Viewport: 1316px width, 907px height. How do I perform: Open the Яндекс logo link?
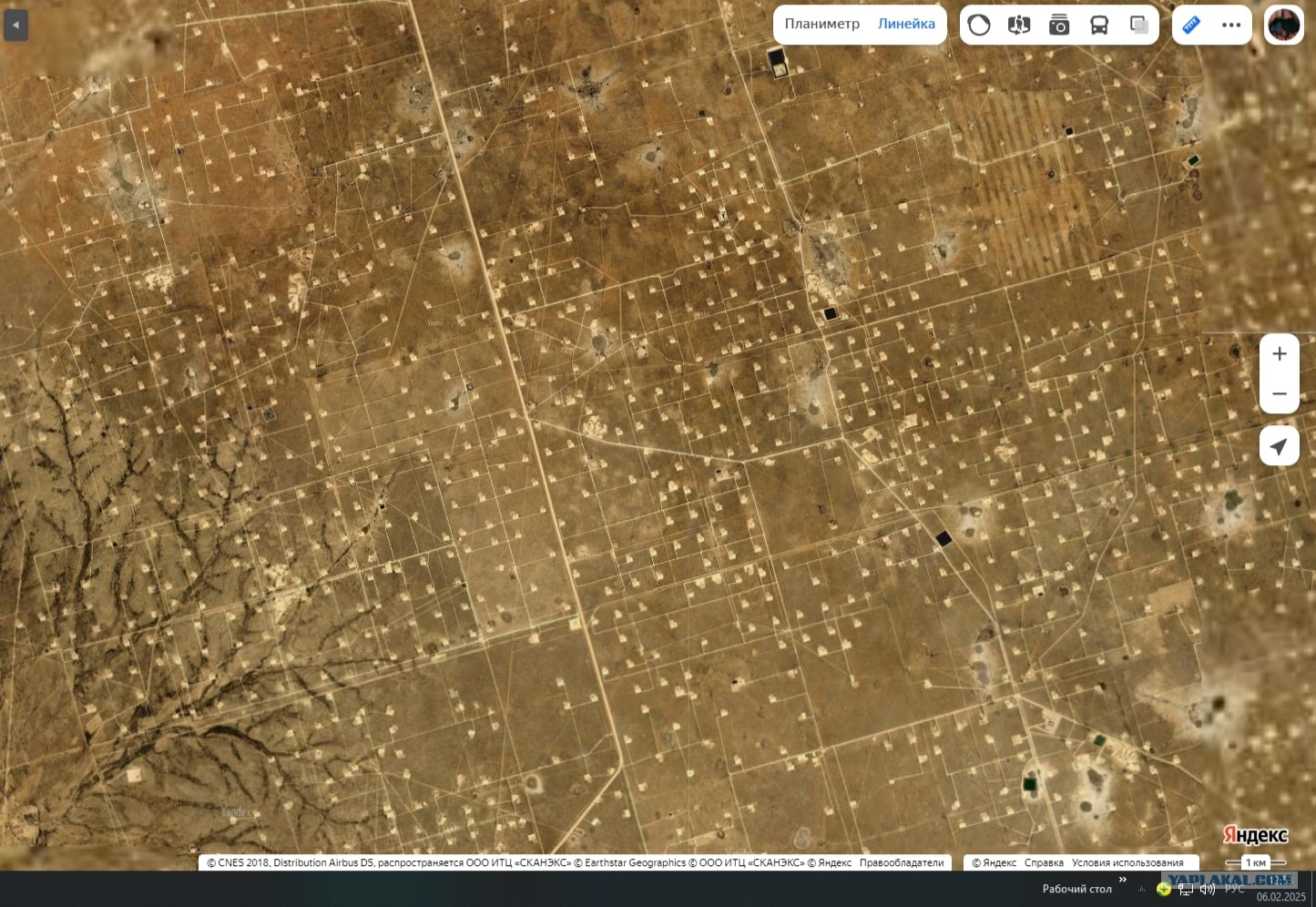[1255, 835]
